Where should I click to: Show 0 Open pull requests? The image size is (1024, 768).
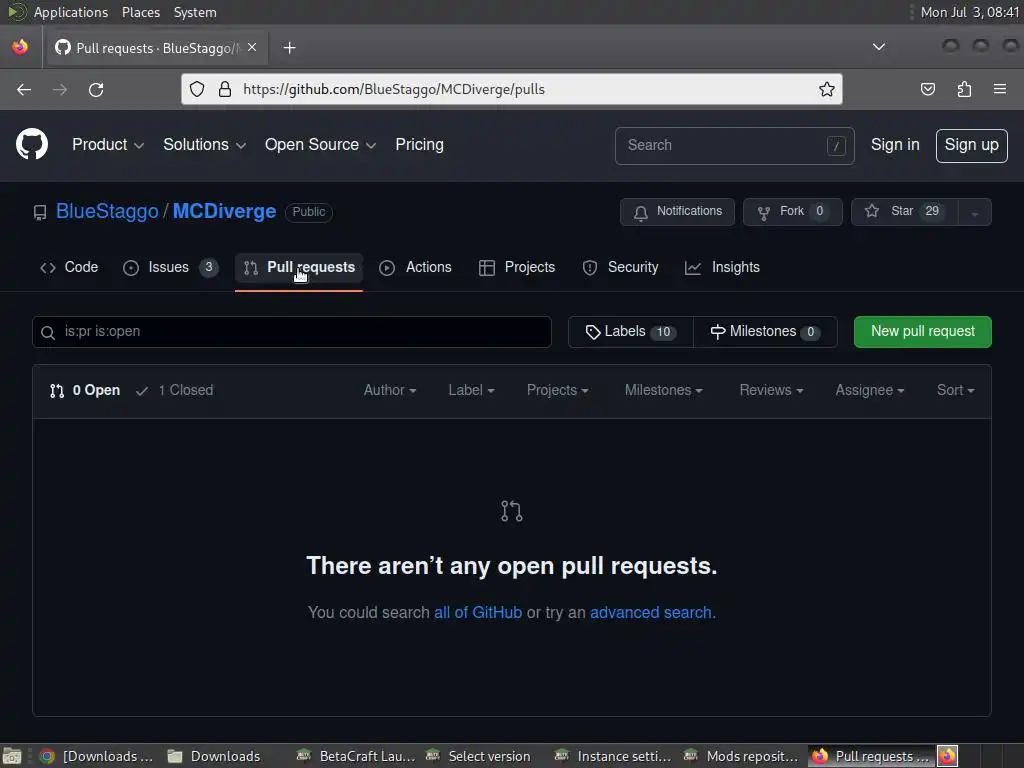[x=85, y=391]
